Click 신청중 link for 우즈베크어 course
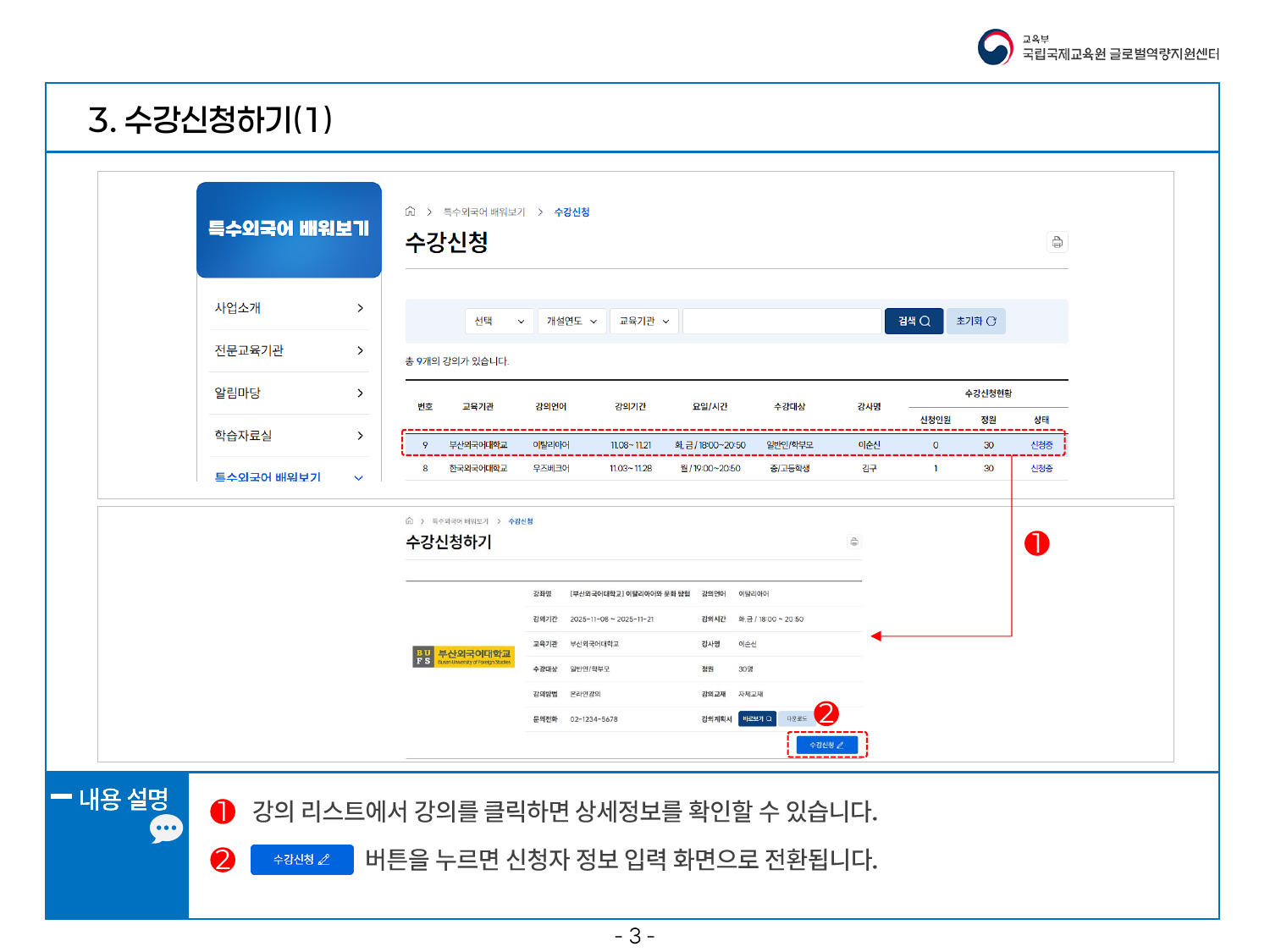 (x=1041, y=468)
